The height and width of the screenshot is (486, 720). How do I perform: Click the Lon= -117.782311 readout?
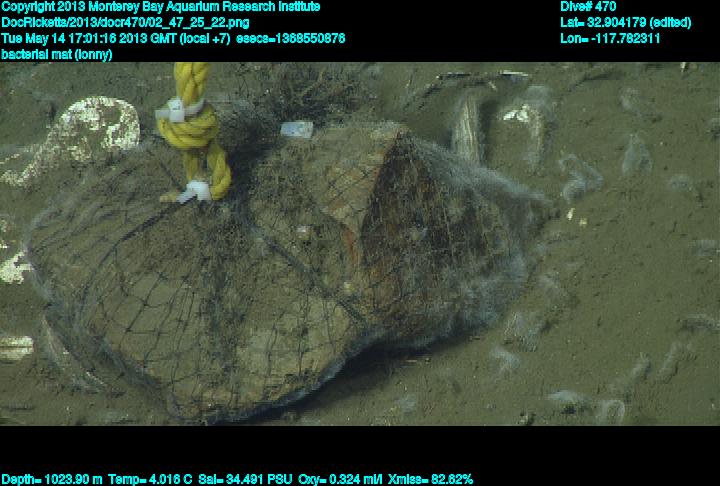click(x=610, y=39)
